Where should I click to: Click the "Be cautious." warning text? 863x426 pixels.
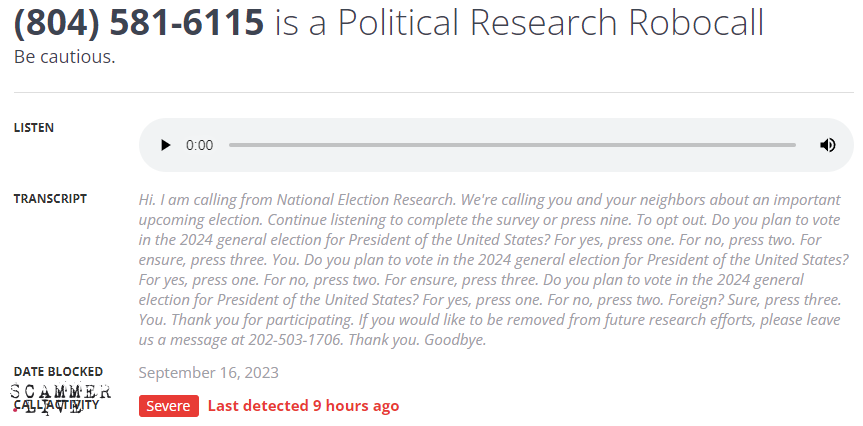point(64,56)
